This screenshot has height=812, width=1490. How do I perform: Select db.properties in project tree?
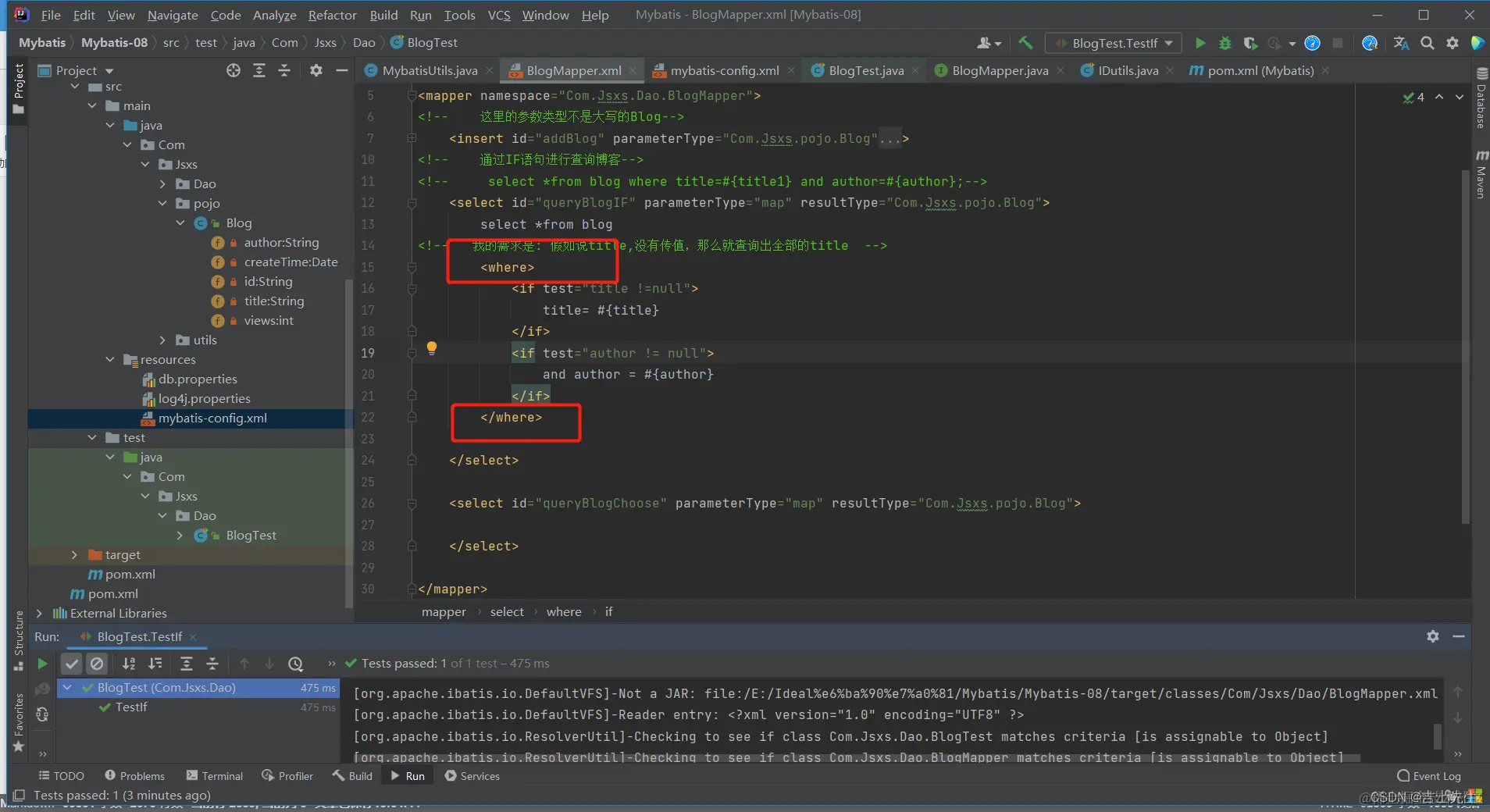[198, 379]
